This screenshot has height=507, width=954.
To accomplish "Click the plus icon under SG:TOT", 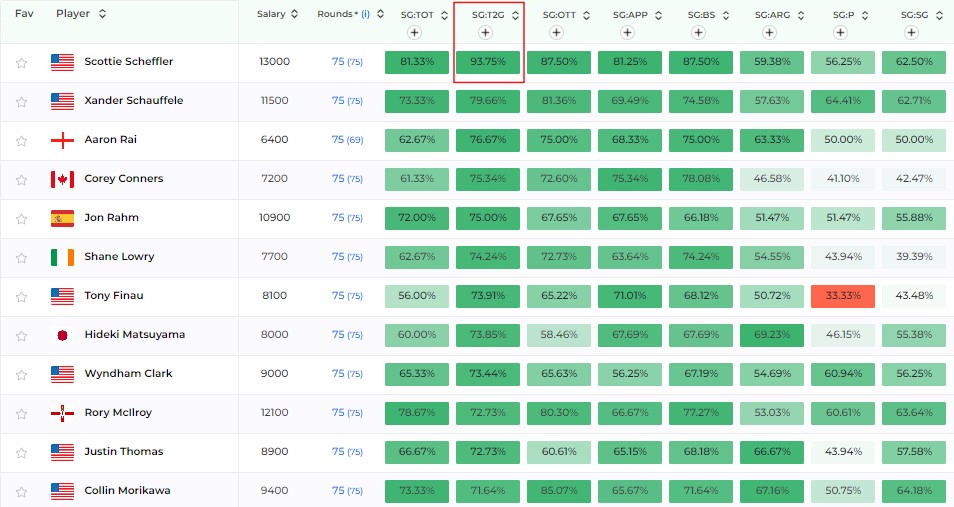I will tap(414, 33).
